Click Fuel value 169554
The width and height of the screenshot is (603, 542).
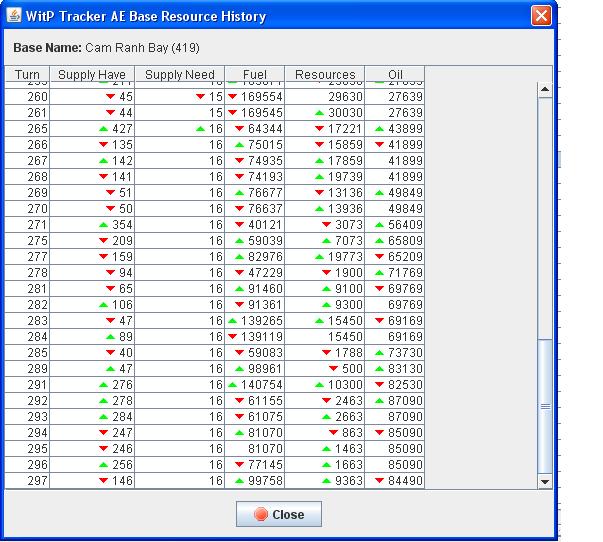pos(262,97)
